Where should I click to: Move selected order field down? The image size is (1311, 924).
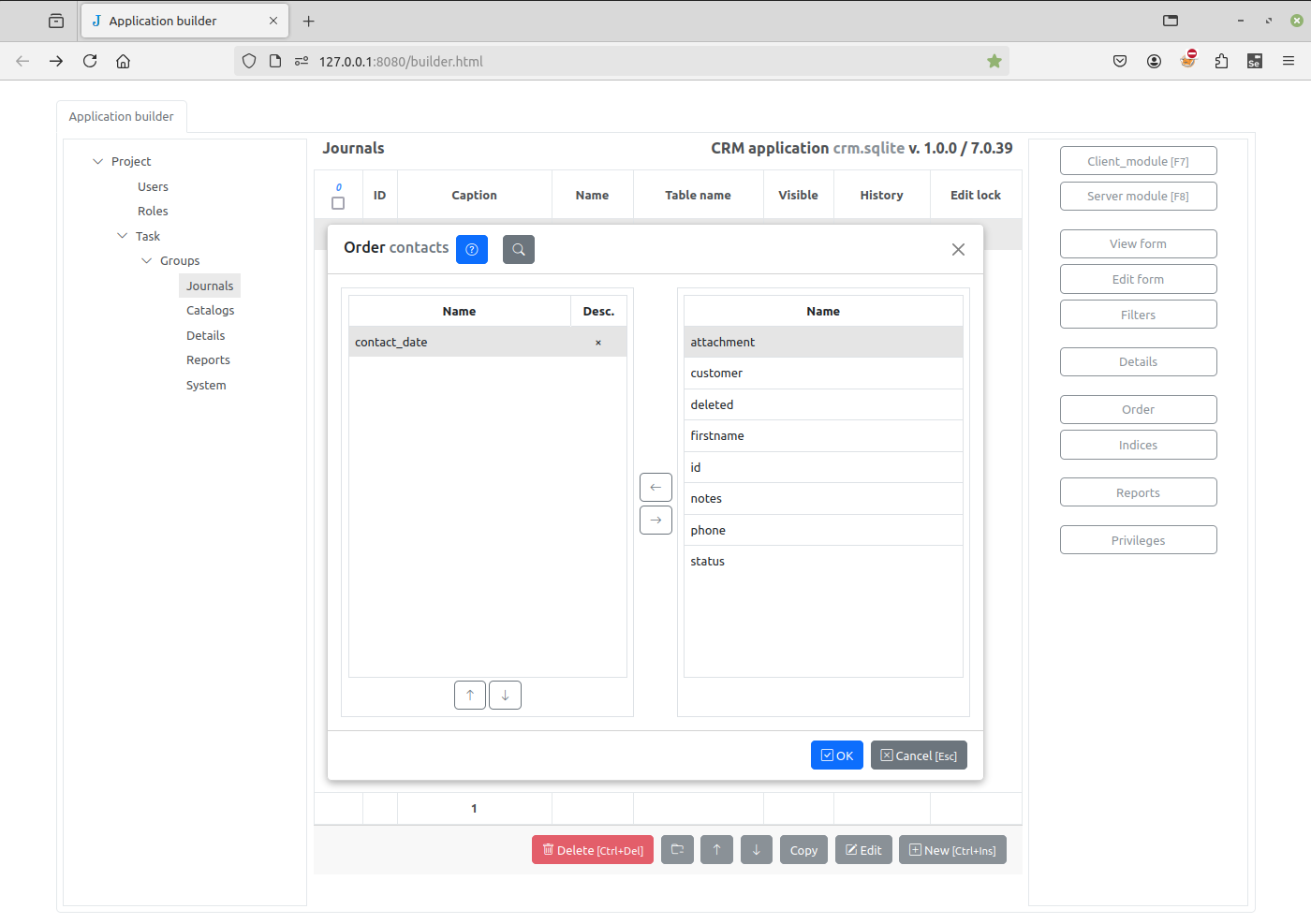pos(505,695)
